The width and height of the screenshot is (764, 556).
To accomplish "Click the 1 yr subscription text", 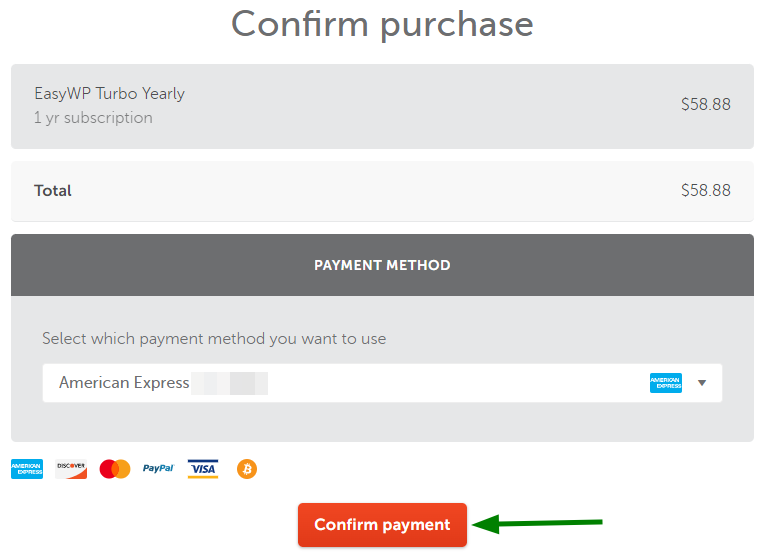I will coord(93,118).
